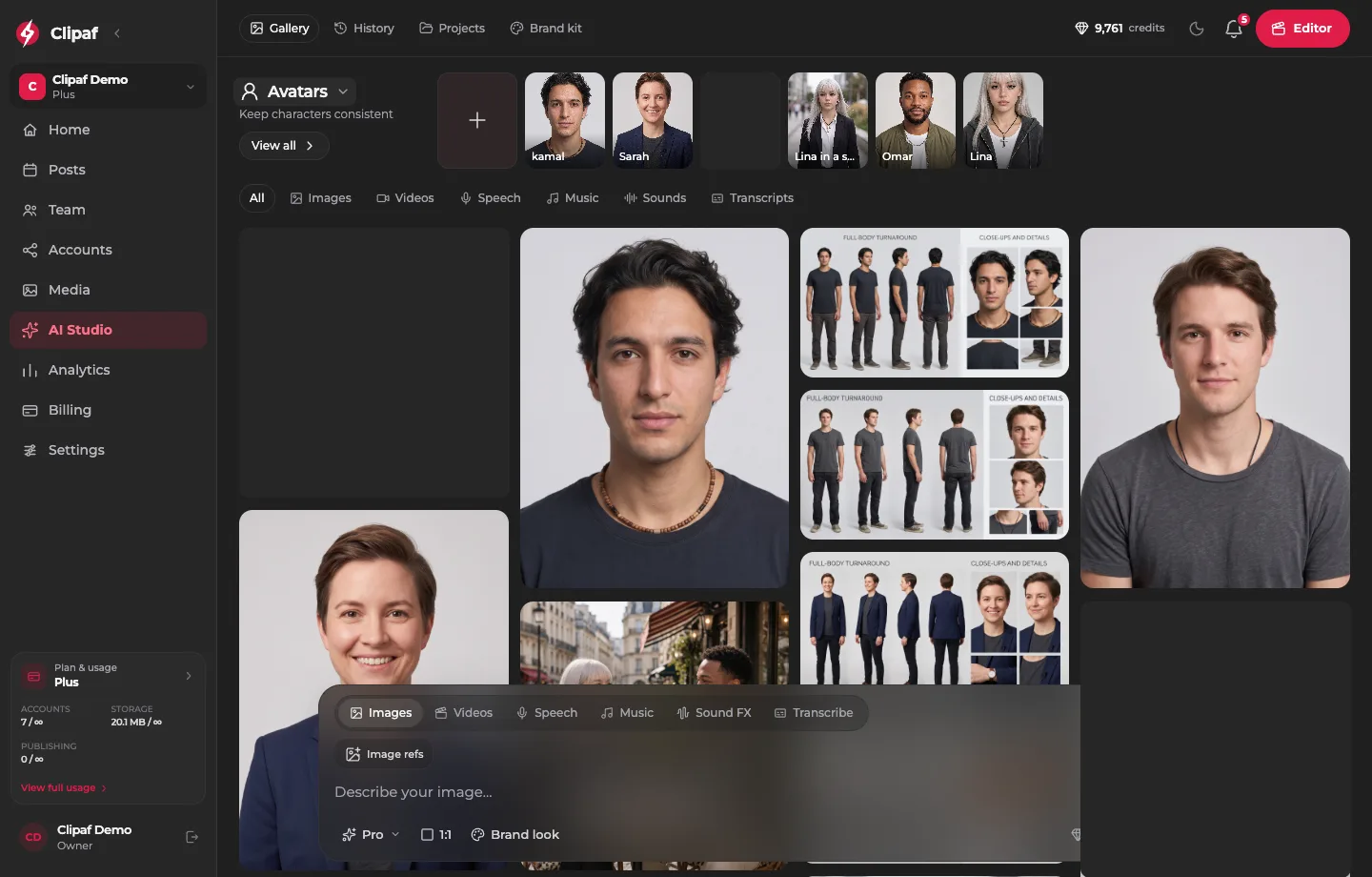1372x877 pixels.
Task: Toggle the Brand look option
Action: point(515,835)
